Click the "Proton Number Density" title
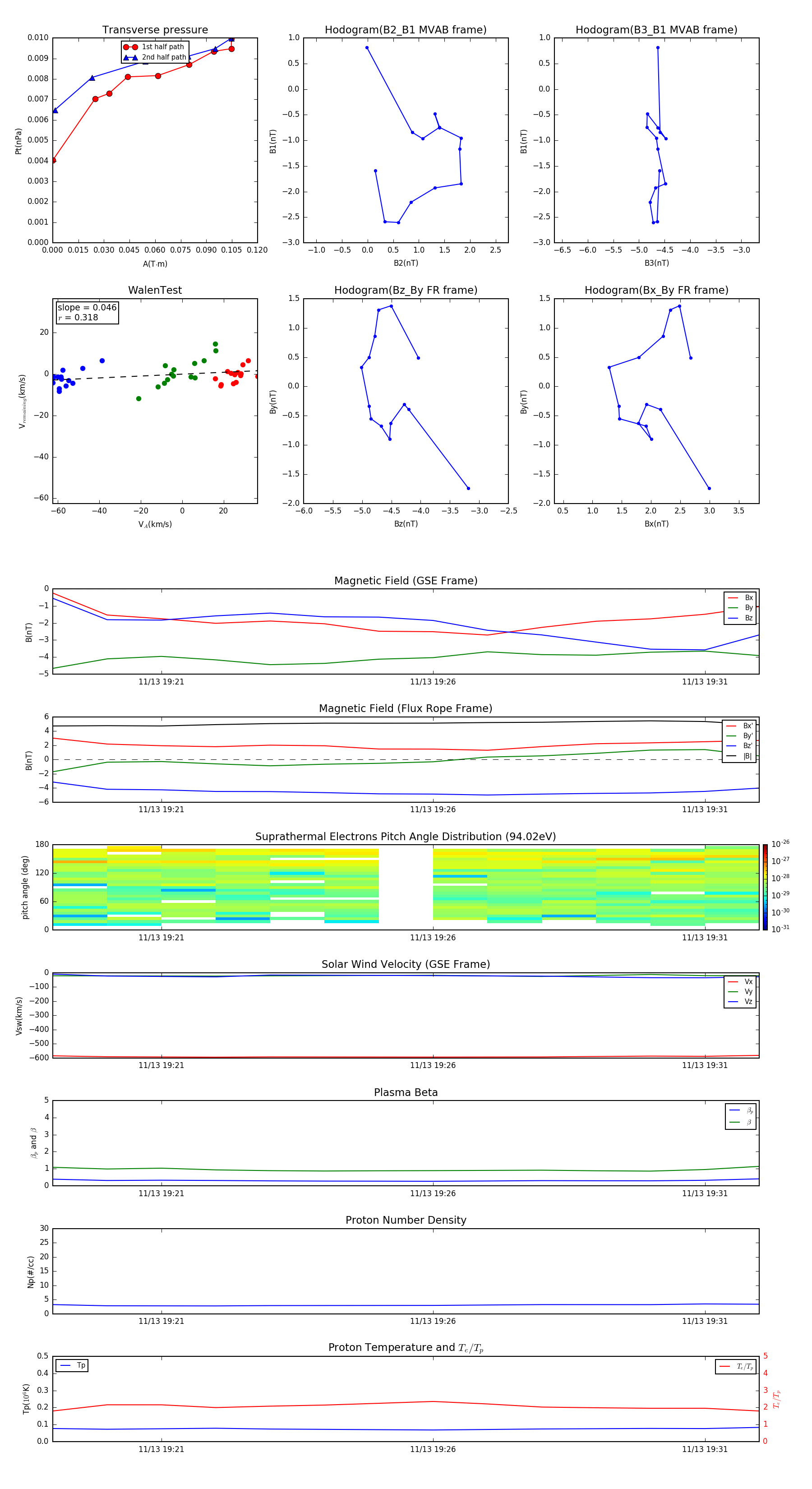This screenshot has height=1489, width=812. click(x=406, y=1220)
